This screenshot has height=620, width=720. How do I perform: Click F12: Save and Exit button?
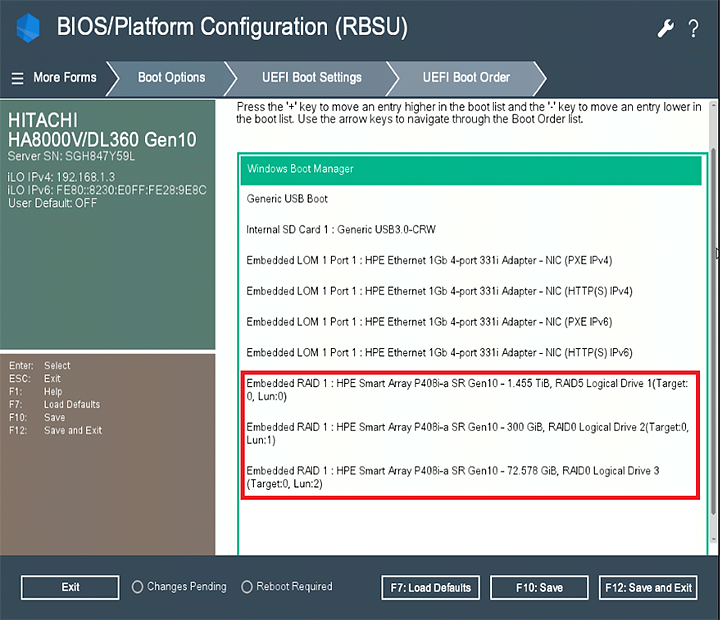(x=648, y=588)
